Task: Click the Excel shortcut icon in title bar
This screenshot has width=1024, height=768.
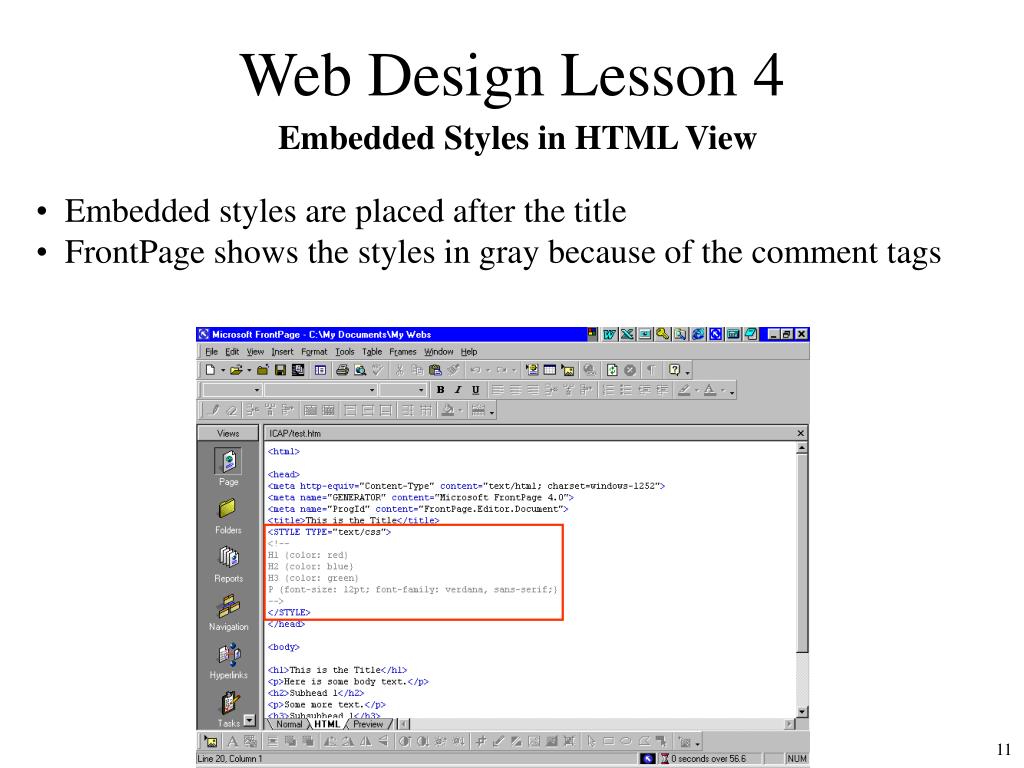Action: [x=627, y=334]
